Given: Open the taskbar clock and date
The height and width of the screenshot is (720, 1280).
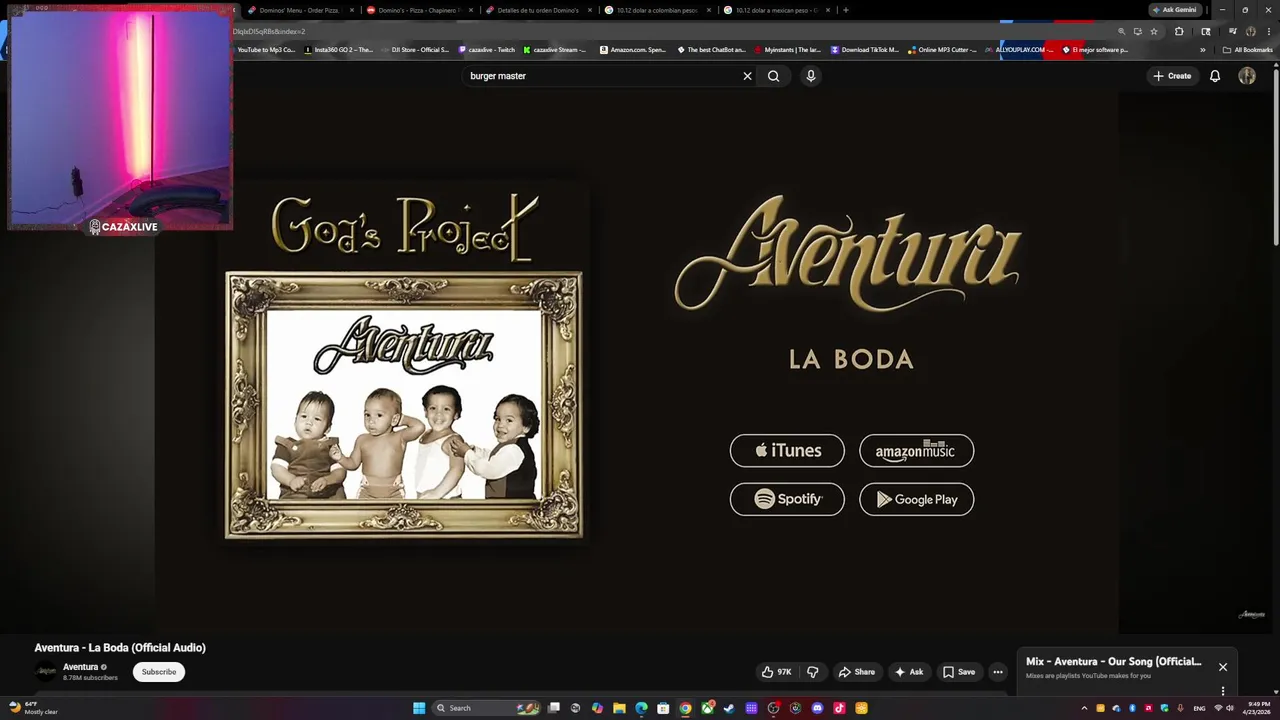Looking at the screenshot, I should [1258, 708].
